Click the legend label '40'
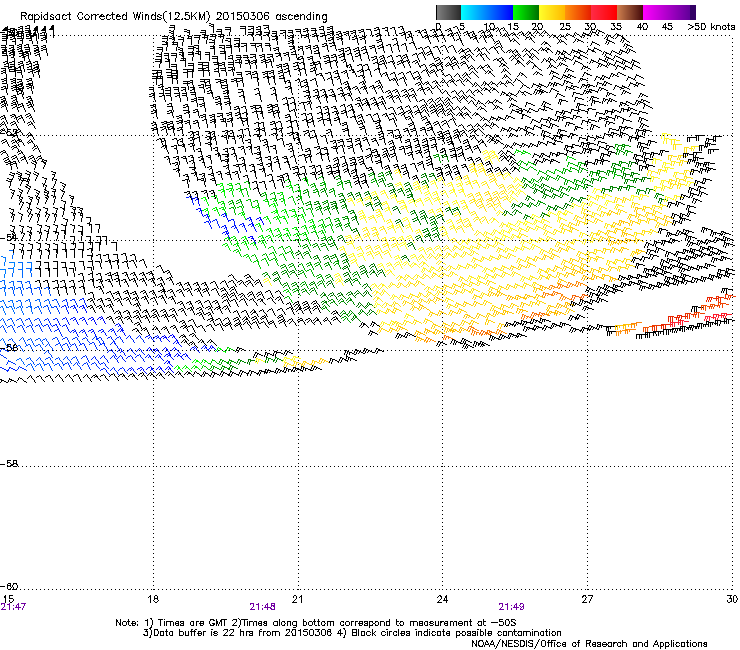 pos(642,26)
